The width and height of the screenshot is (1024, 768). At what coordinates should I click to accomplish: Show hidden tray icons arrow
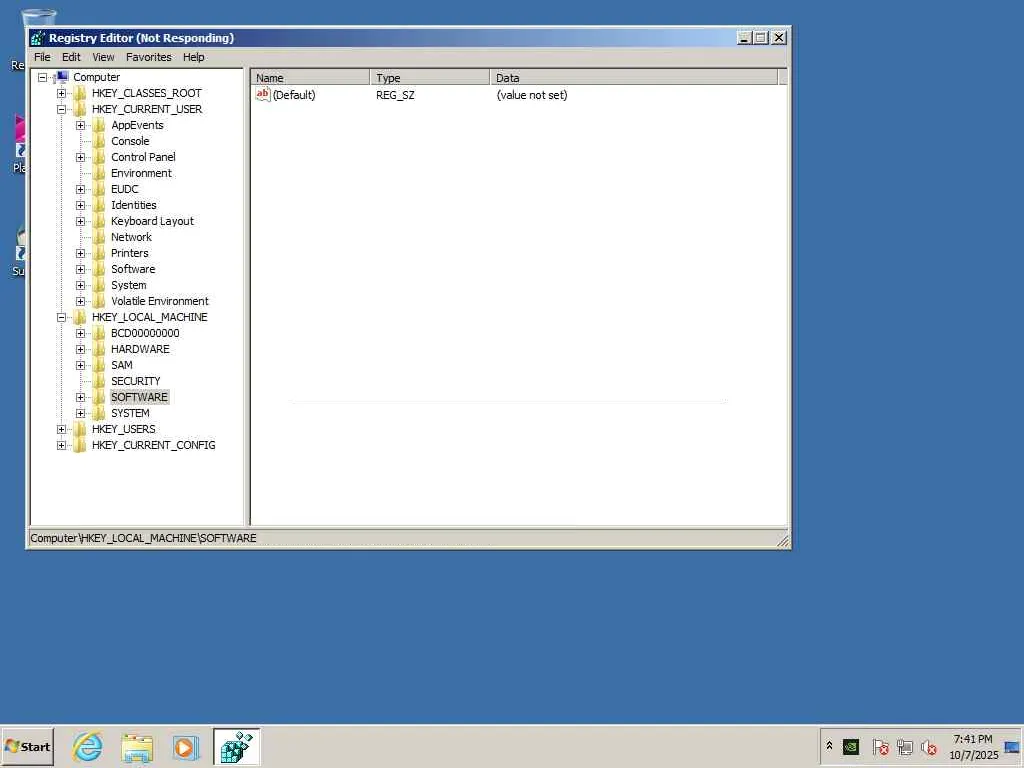829,746
